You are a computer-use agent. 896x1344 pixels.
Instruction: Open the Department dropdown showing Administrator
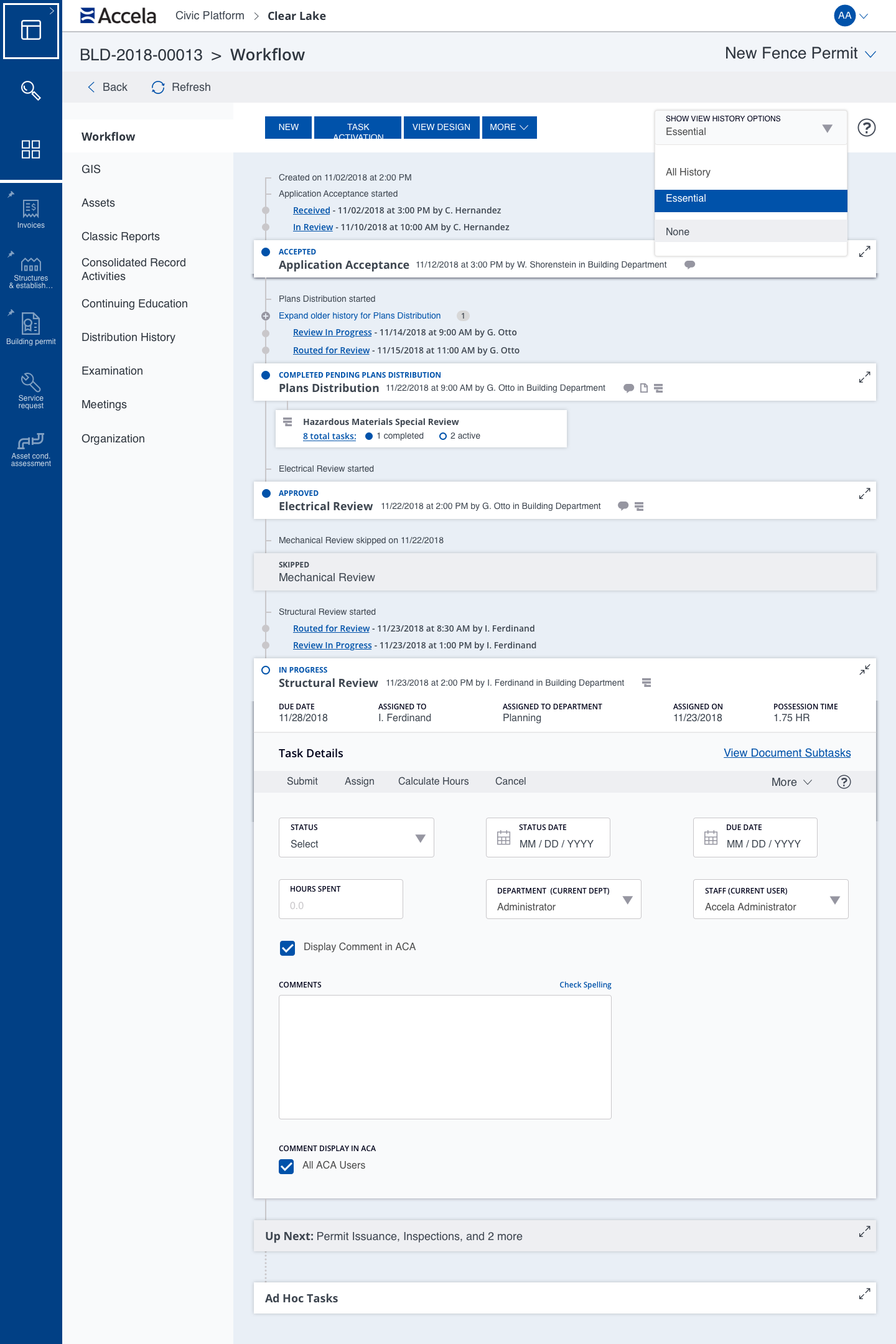(563, 899)
